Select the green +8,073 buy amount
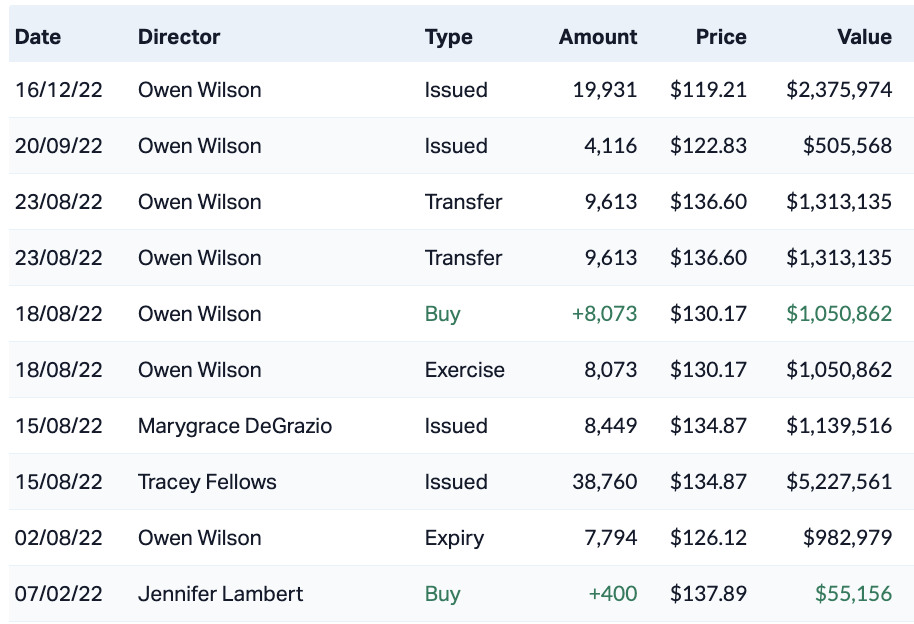This screenshot has height=624, width=914. (604, 314)
